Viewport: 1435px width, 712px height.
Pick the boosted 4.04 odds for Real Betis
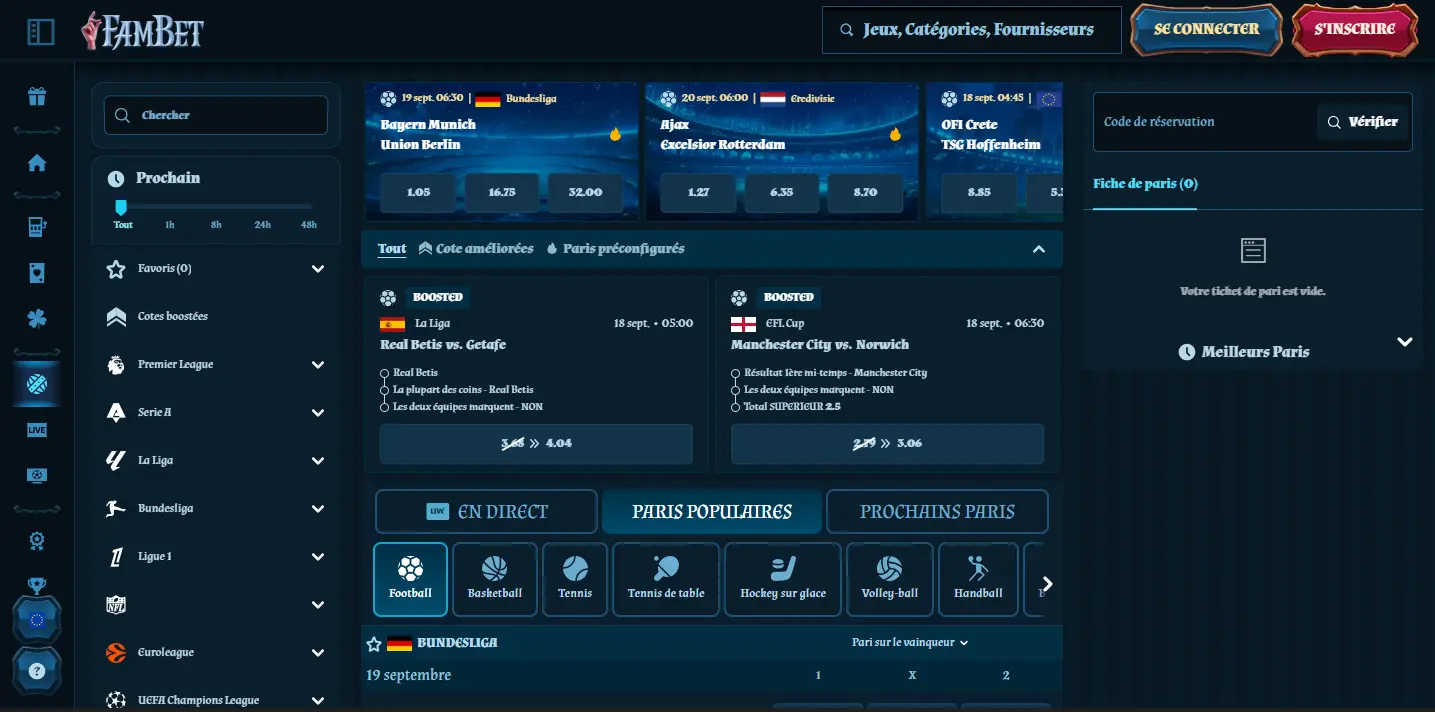(x=536, y=444)
